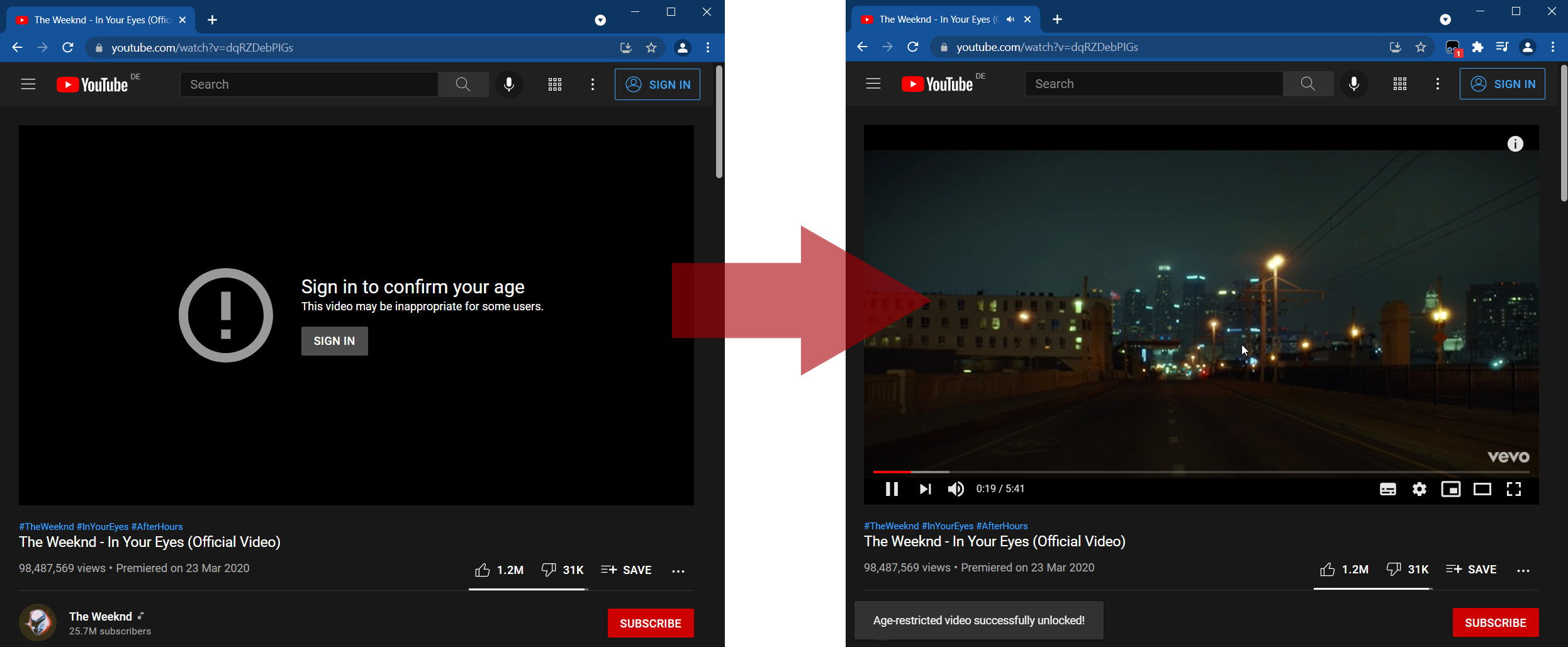
Task: Open Chrome menu dots in left browser
Action: click(708, 48)
